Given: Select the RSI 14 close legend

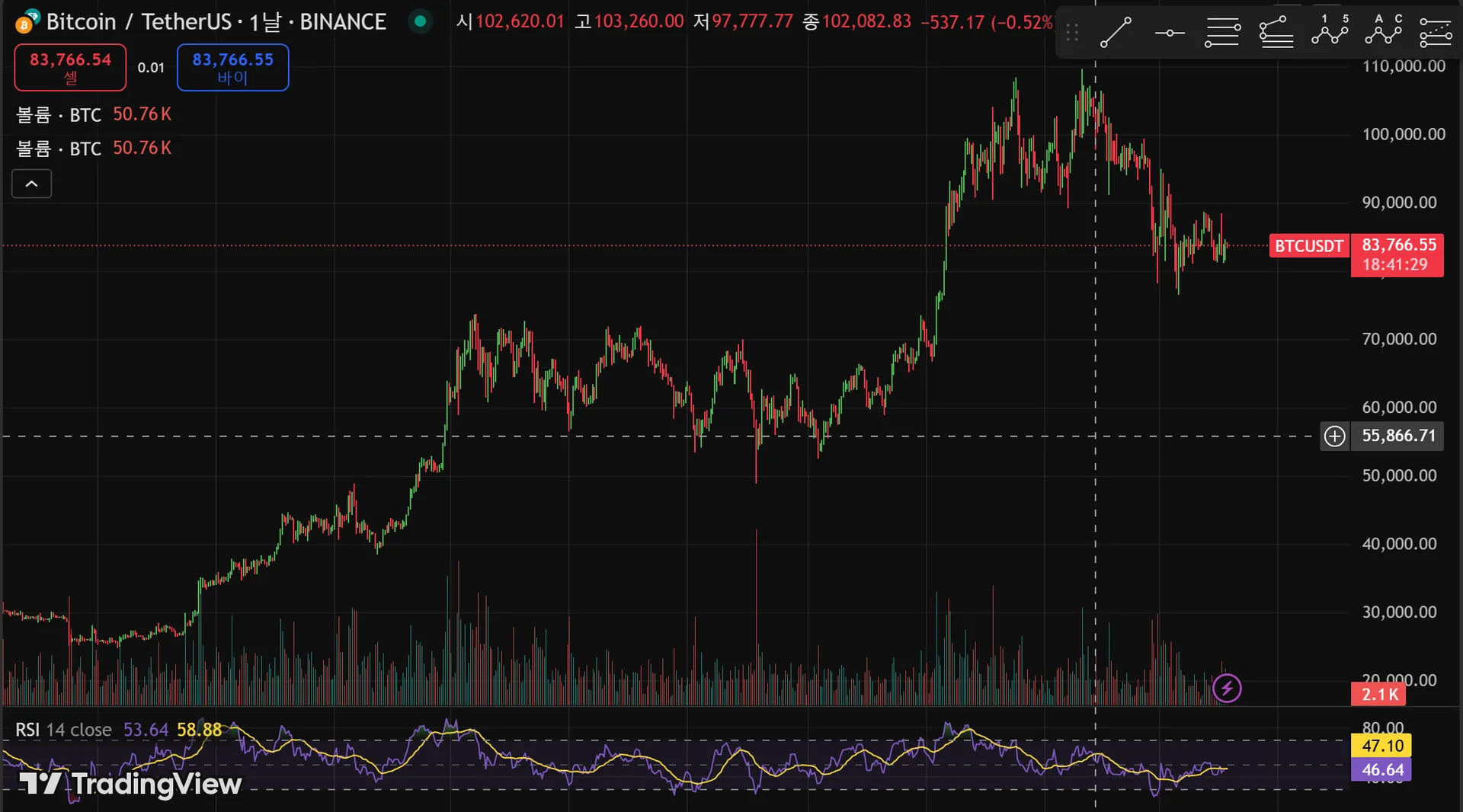Looking at the screenshot, I should tap(64, 730).
